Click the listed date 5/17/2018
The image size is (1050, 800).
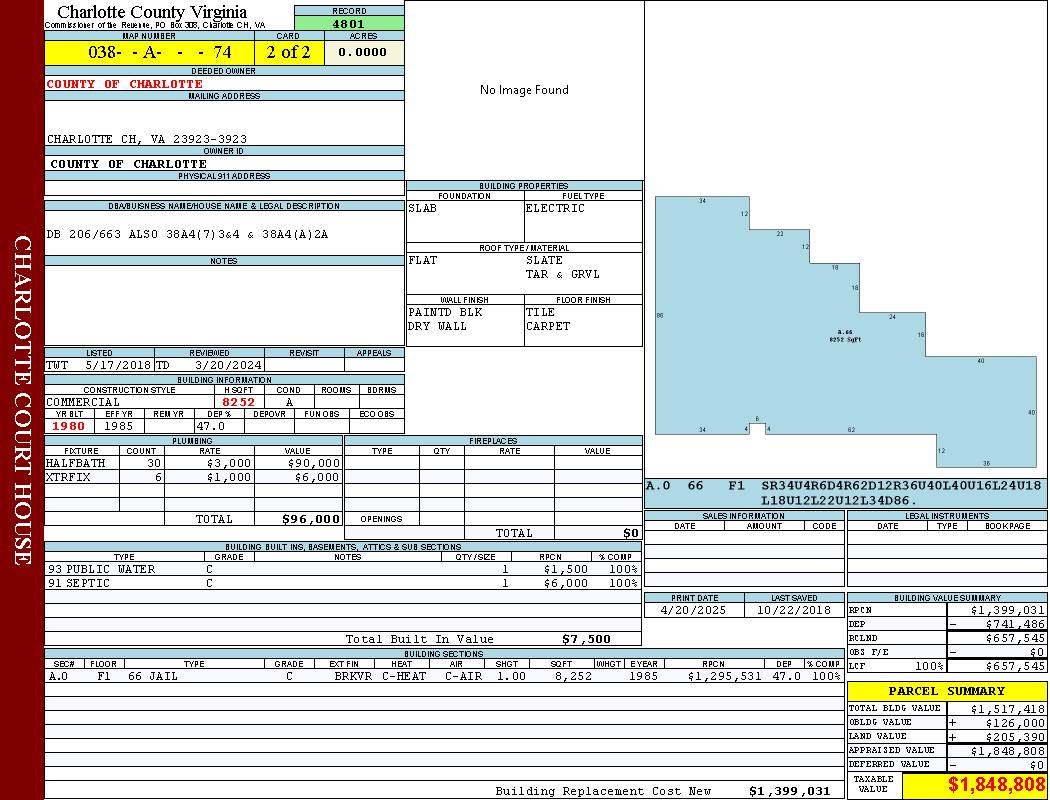pos(118,366)
